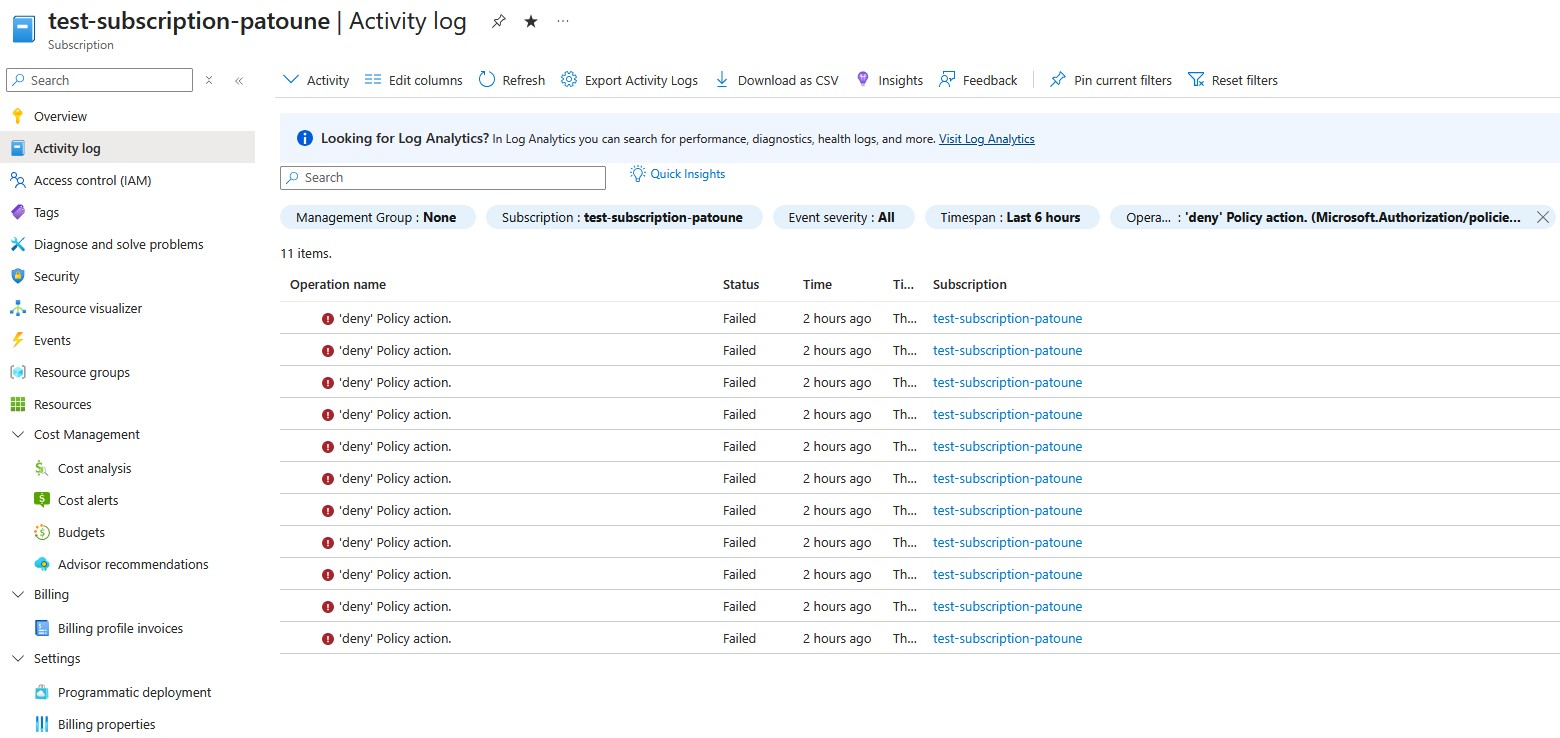Click the info icon in the Log Analytics banner

305,138
